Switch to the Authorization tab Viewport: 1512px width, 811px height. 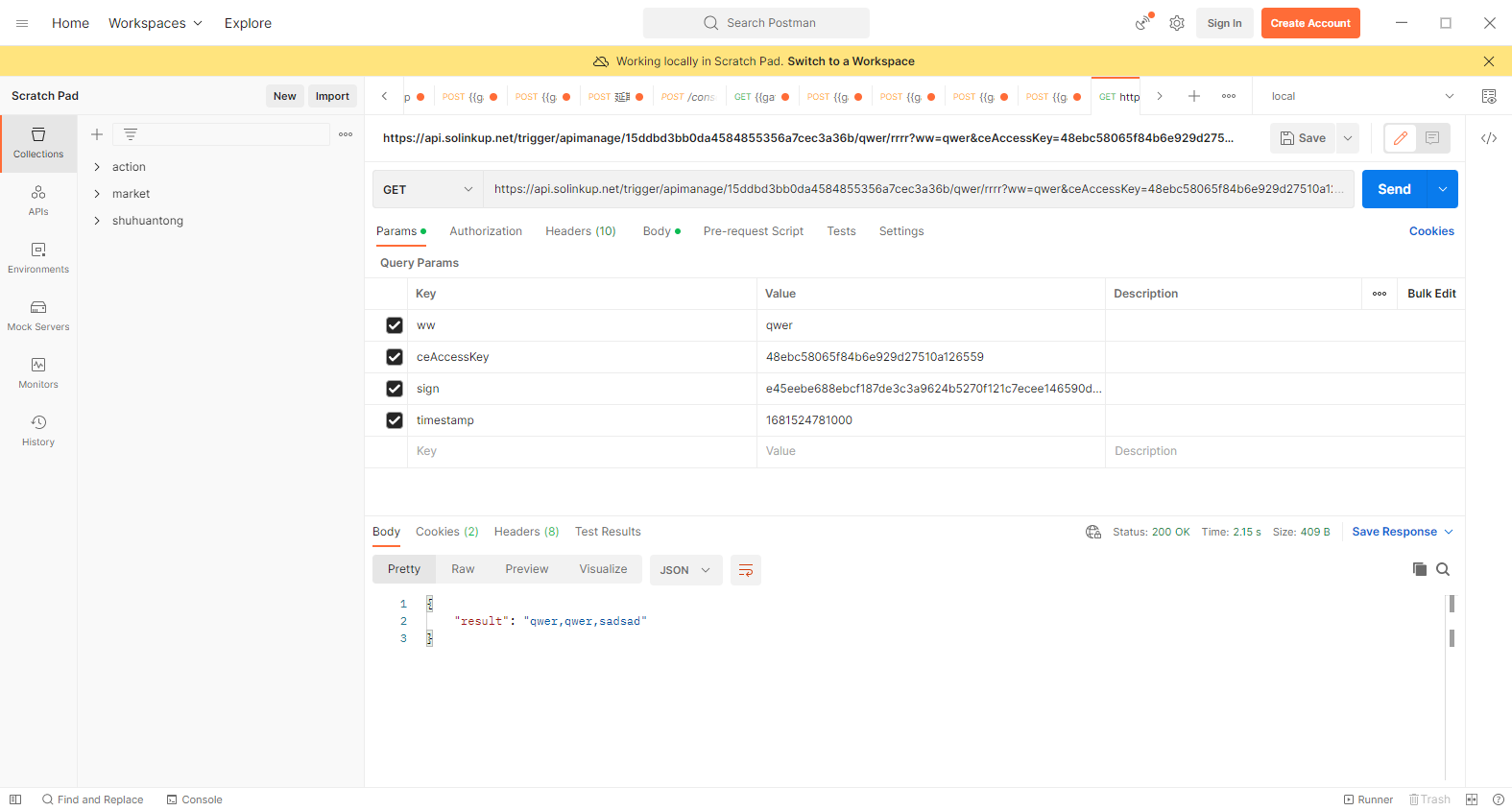pos(486,231)
